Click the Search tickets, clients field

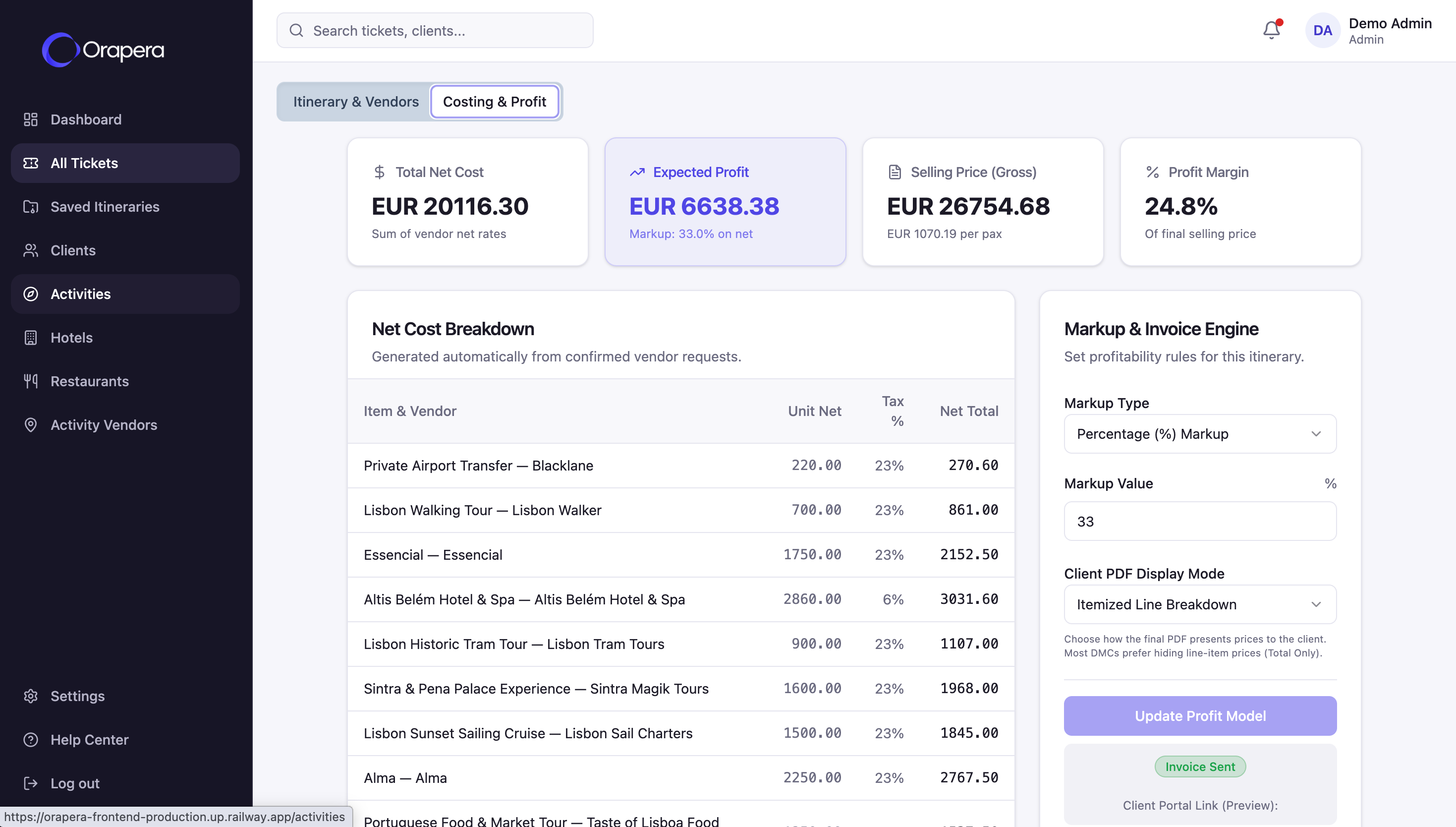click(434, 30)
